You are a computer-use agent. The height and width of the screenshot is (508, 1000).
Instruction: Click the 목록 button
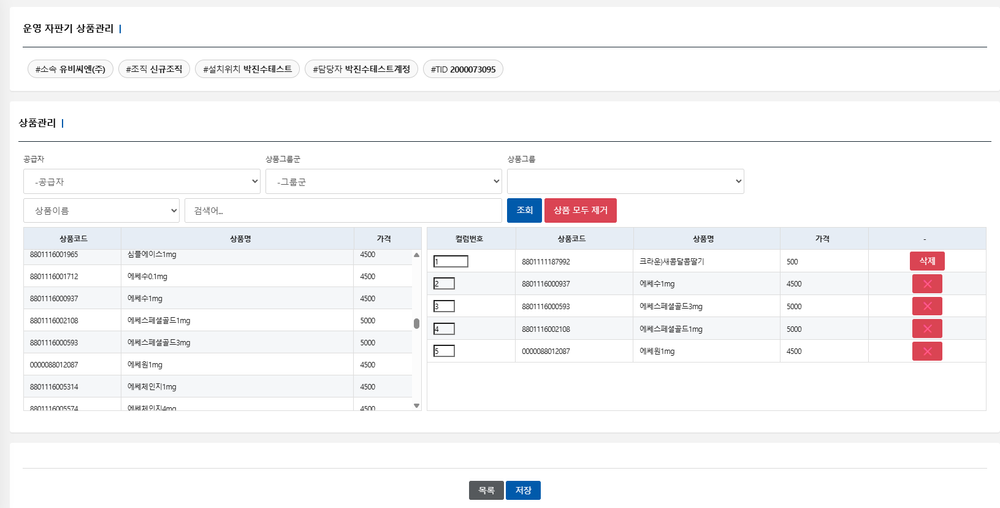click(486, 490)
